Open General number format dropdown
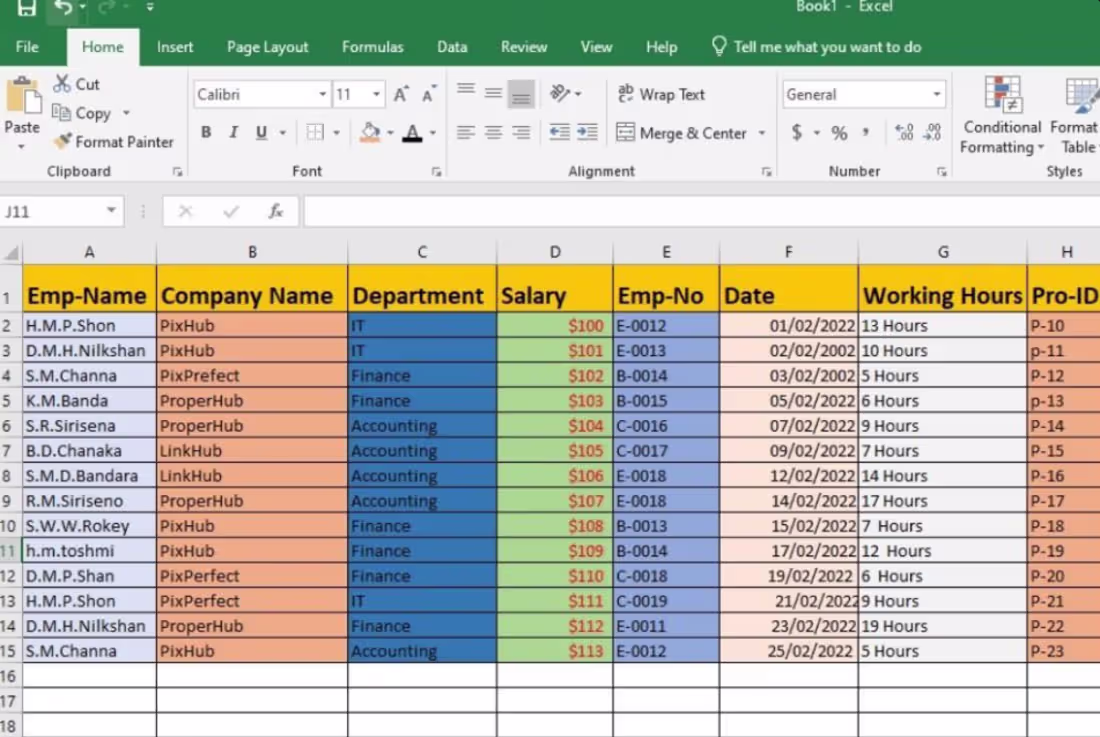1100x737 pixels. [937, 94]
